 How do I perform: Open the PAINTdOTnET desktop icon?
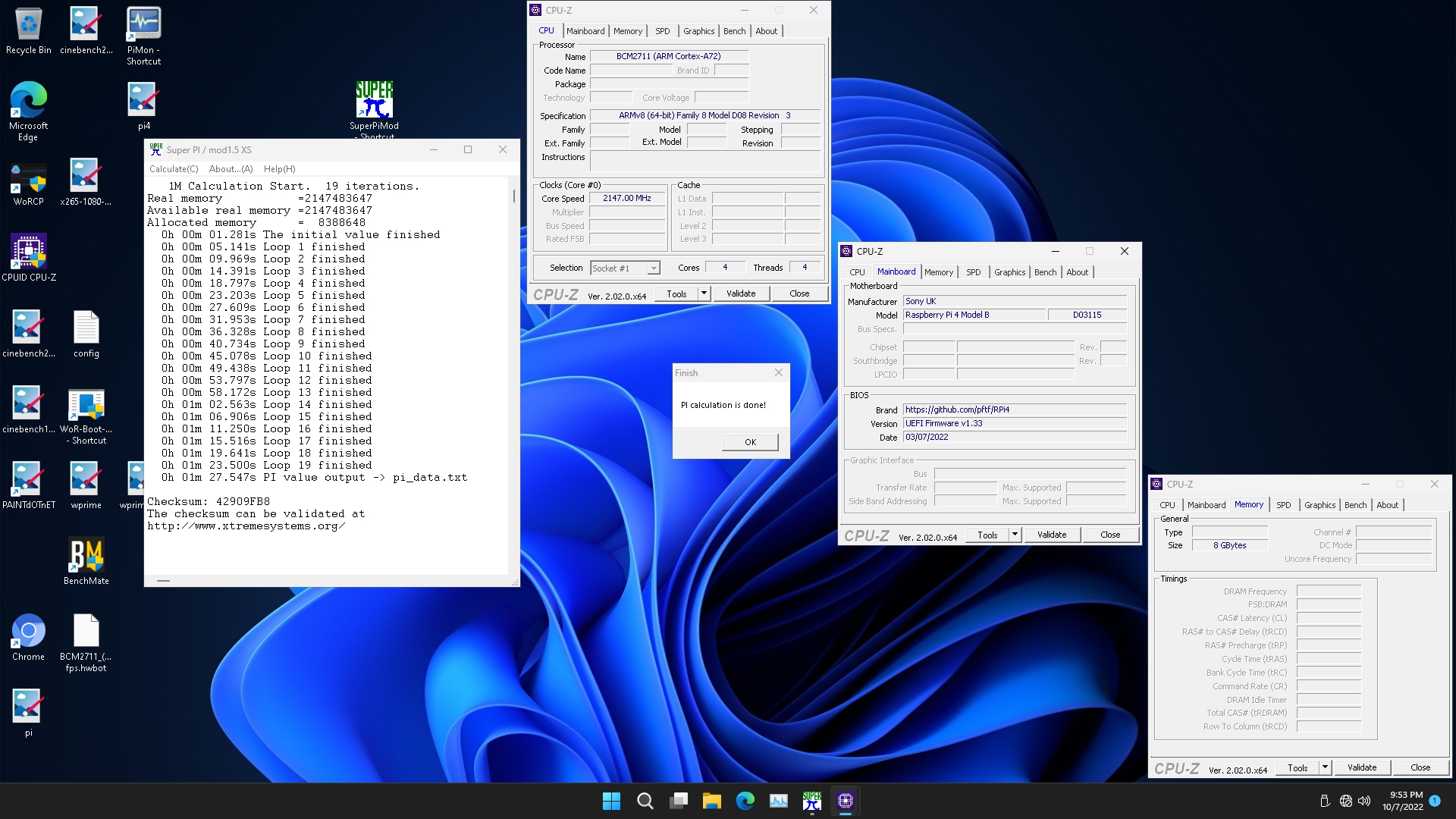pyautogui.click(x=28, y=486)
